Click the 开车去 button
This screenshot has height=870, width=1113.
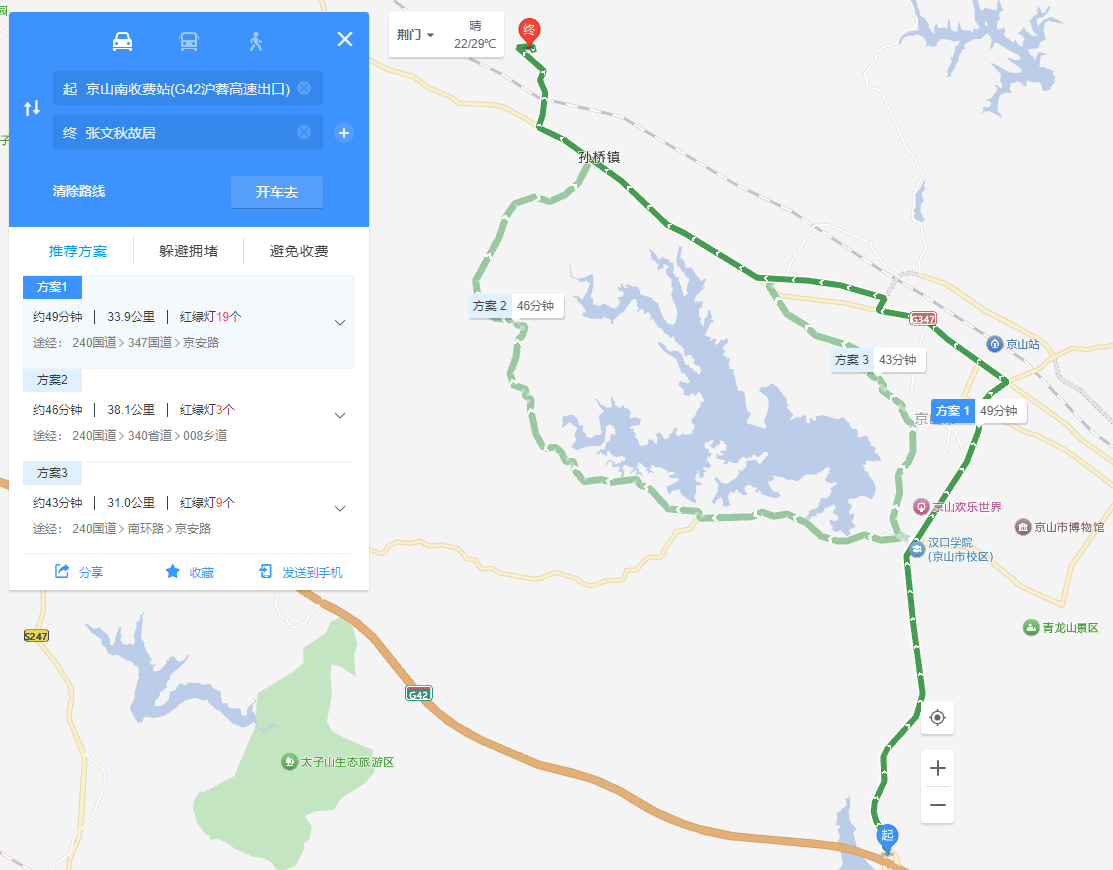click(277, 192)
